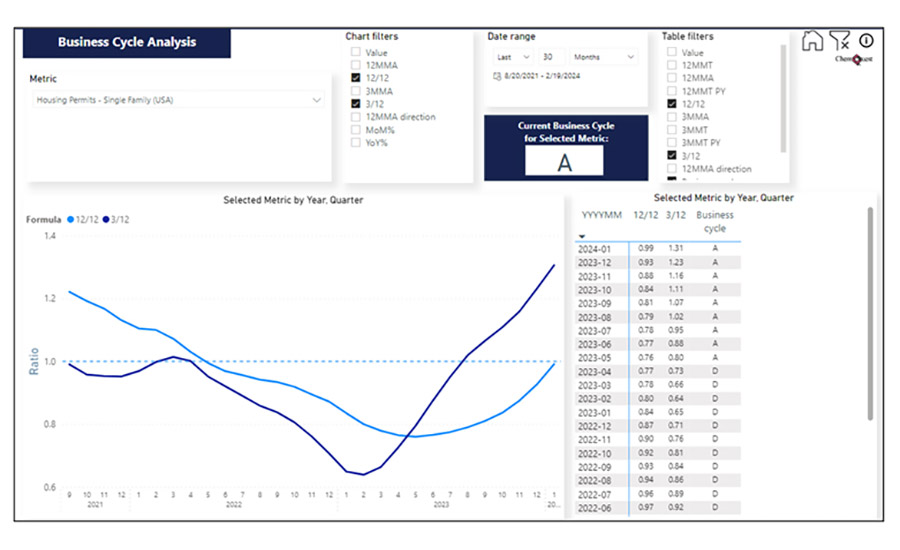
Task: Click the clear filters funnel icon
Action: pos(840,41)
